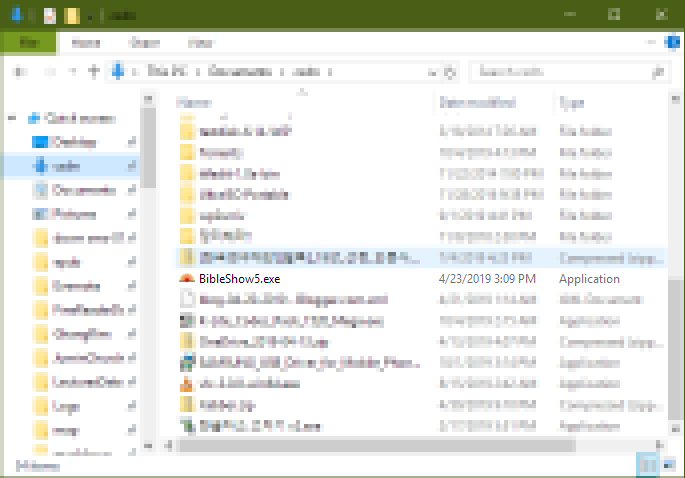The width and height of the screenshot is (685, 478).
Task: Open the Home ribbon tab
Action: [x=86, y=44]
